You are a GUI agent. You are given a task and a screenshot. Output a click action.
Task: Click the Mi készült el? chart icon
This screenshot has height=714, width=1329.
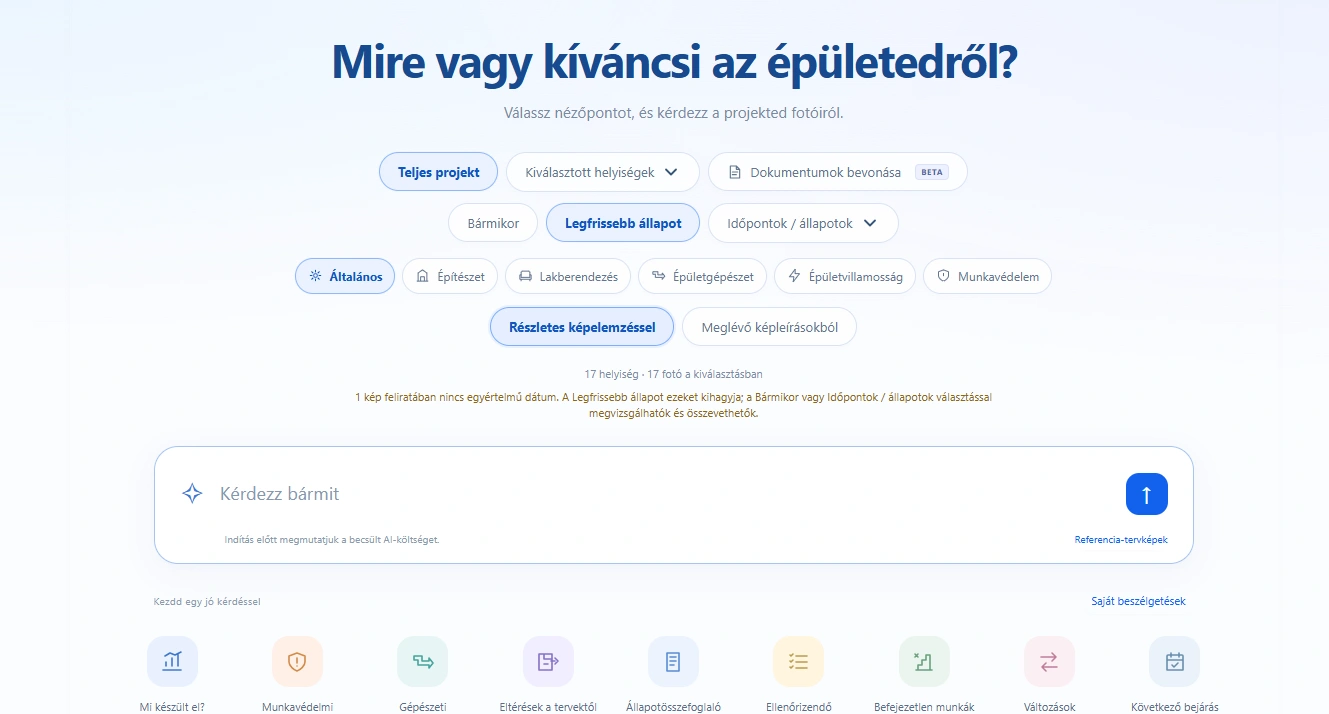(x=172, y=661)
